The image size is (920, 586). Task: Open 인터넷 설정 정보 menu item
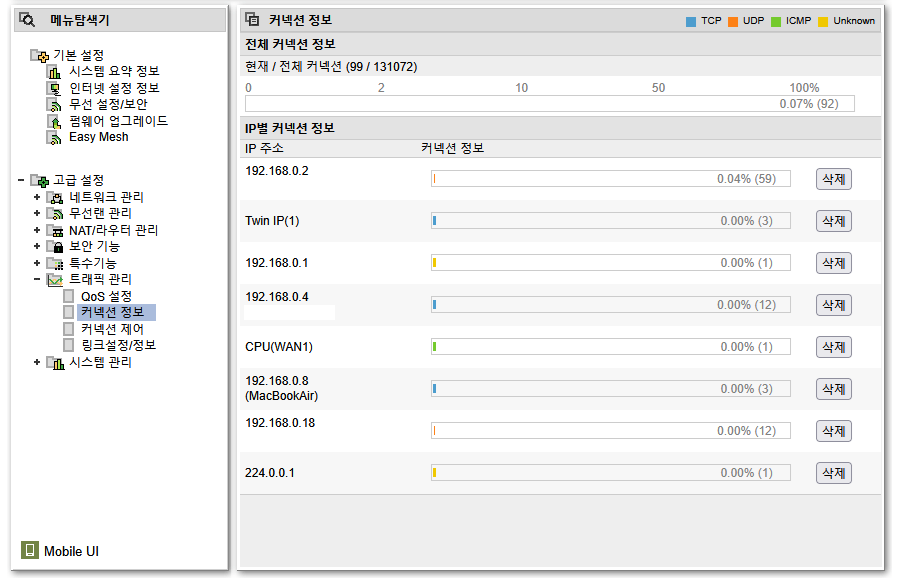point(114,88)
